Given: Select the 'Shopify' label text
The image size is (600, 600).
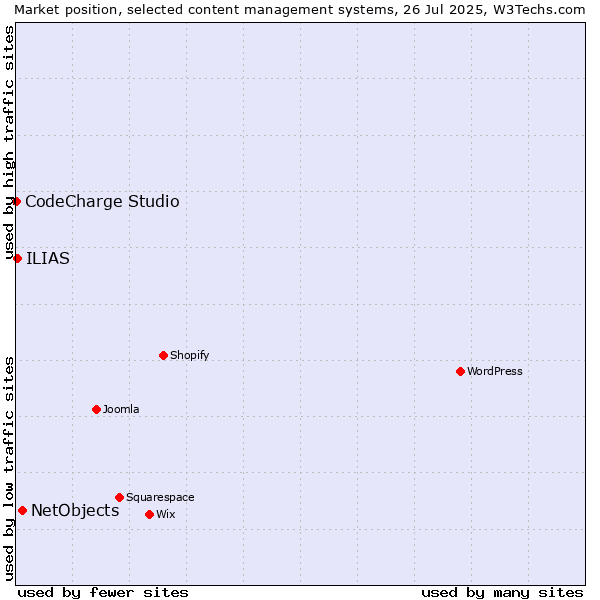Looking at the screenshot, I should click(189, 355).
